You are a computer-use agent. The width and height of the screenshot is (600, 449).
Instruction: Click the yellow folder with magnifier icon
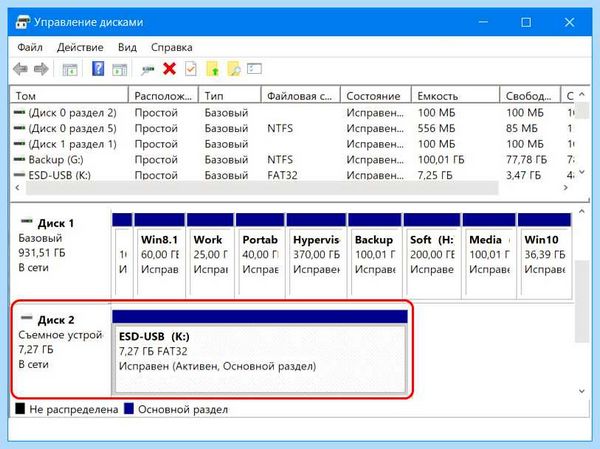234,69
